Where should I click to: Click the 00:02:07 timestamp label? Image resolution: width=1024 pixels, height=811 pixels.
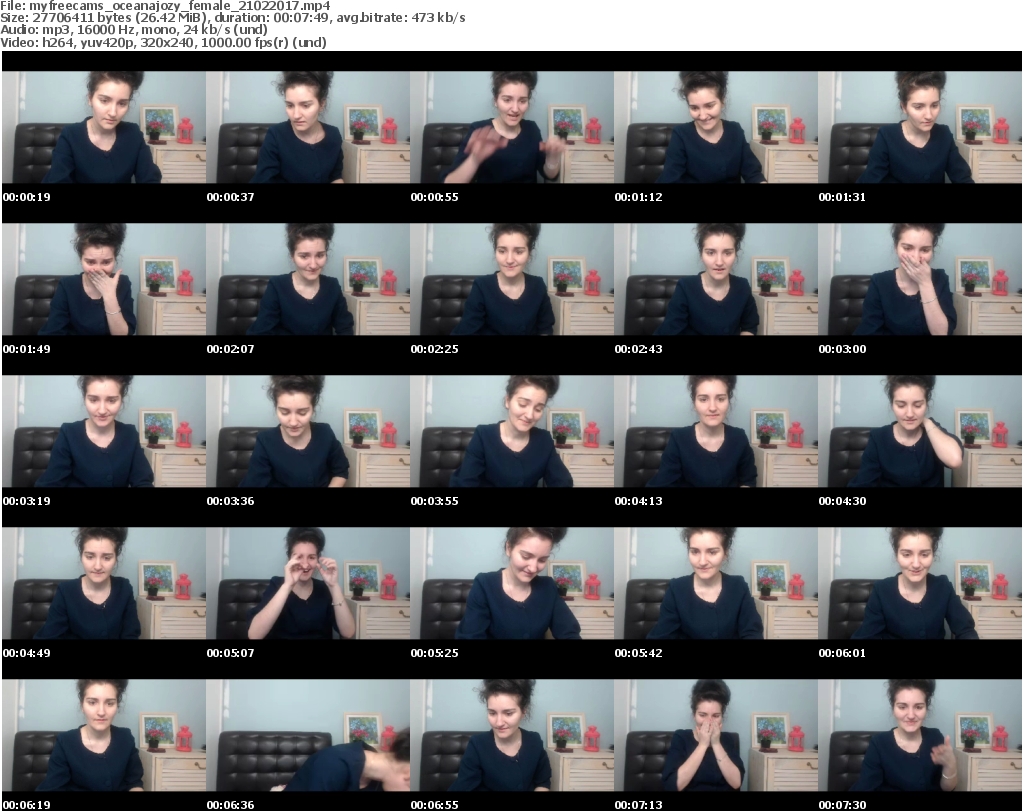coord(231,349)
